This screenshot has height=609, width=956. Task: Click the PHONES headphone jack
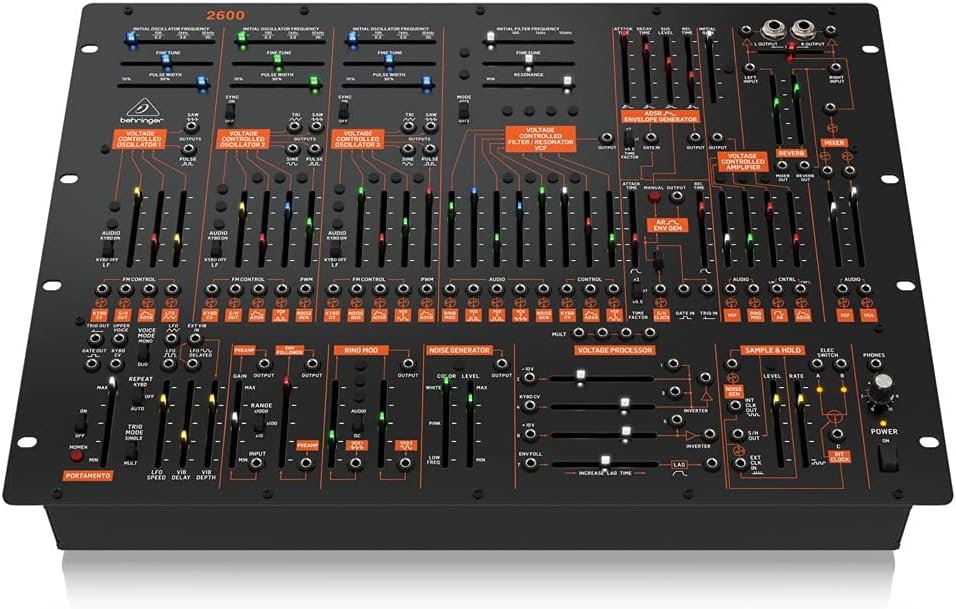point(874,365)
